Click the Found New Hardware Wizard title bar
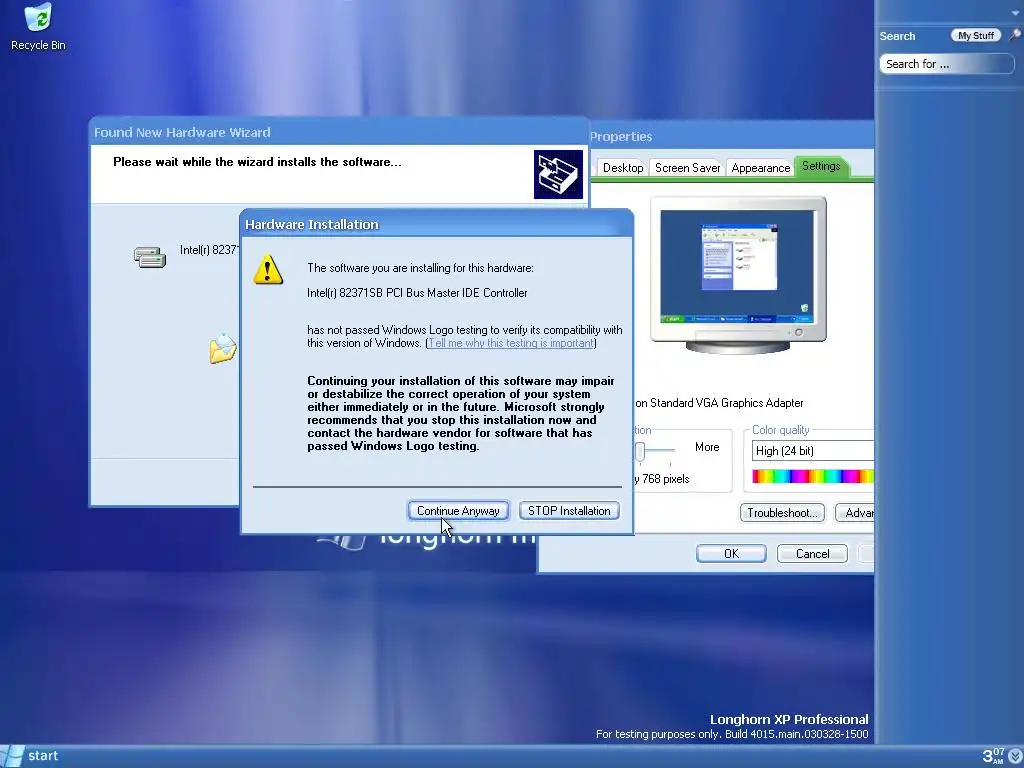This screenshot has width=1024, height=768. coord(339,132)
